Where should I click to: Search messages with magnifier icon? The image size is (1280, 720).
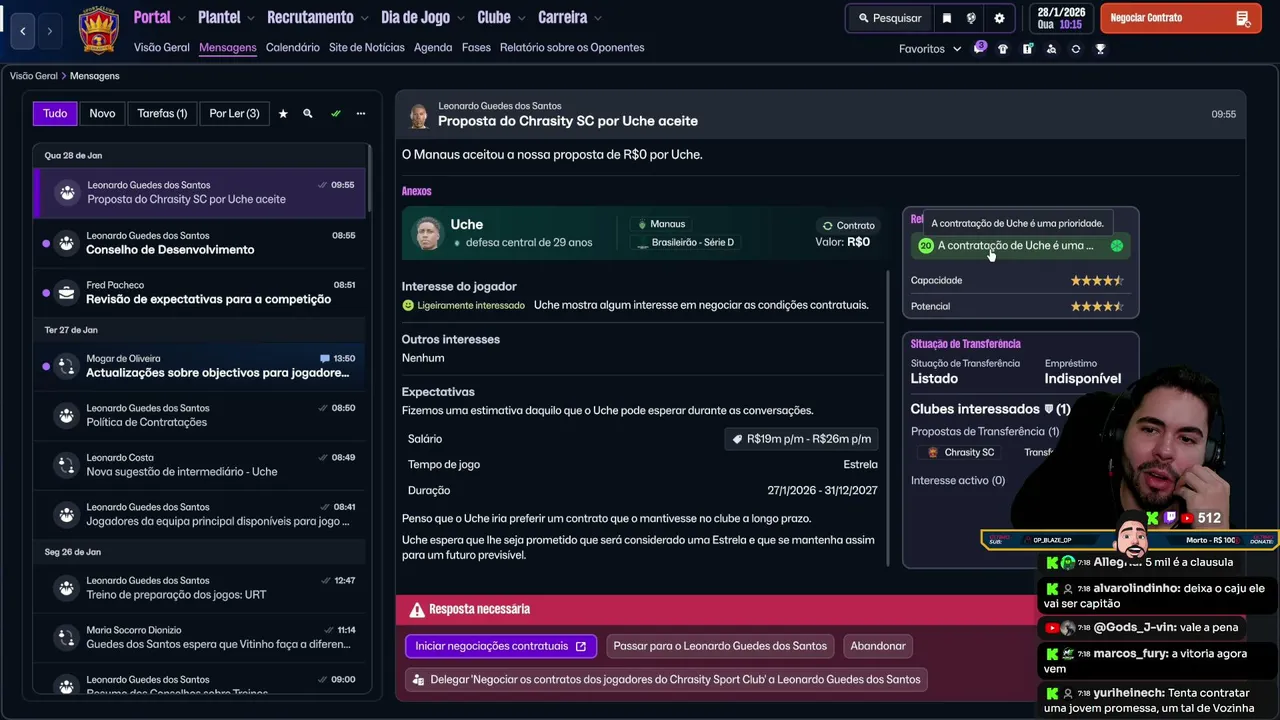point(308,114)
